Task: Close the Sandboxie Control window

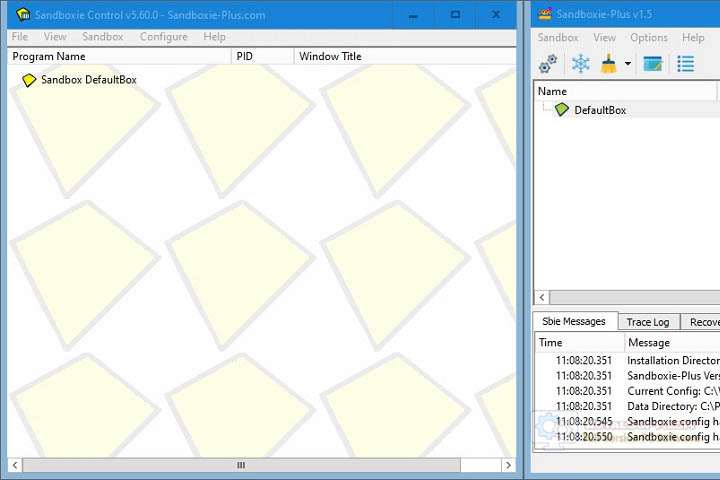Action: tap(496, 15)
